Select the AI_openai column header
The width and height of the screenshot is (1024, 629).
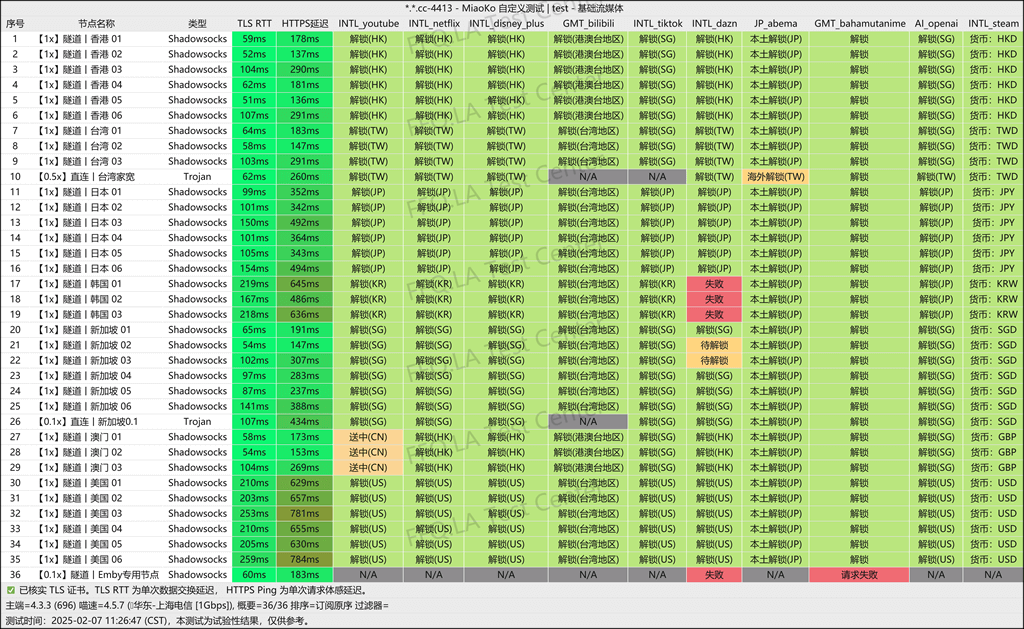[935, 22]
